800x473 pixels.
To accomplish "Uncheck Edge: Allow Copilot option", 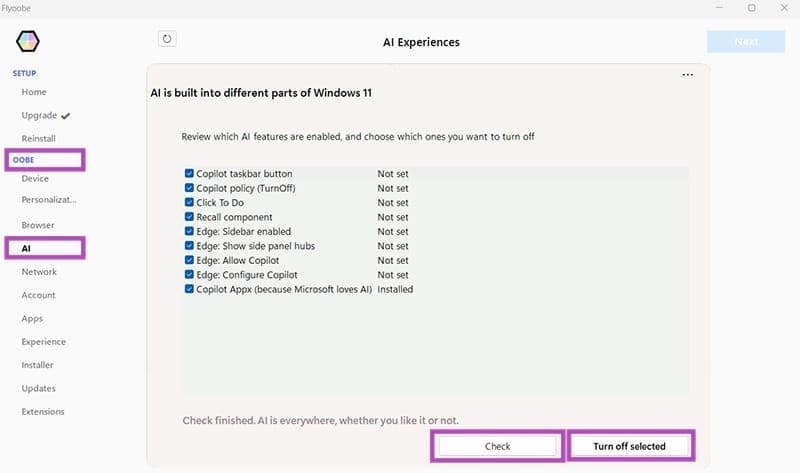I will coord(189,260).
